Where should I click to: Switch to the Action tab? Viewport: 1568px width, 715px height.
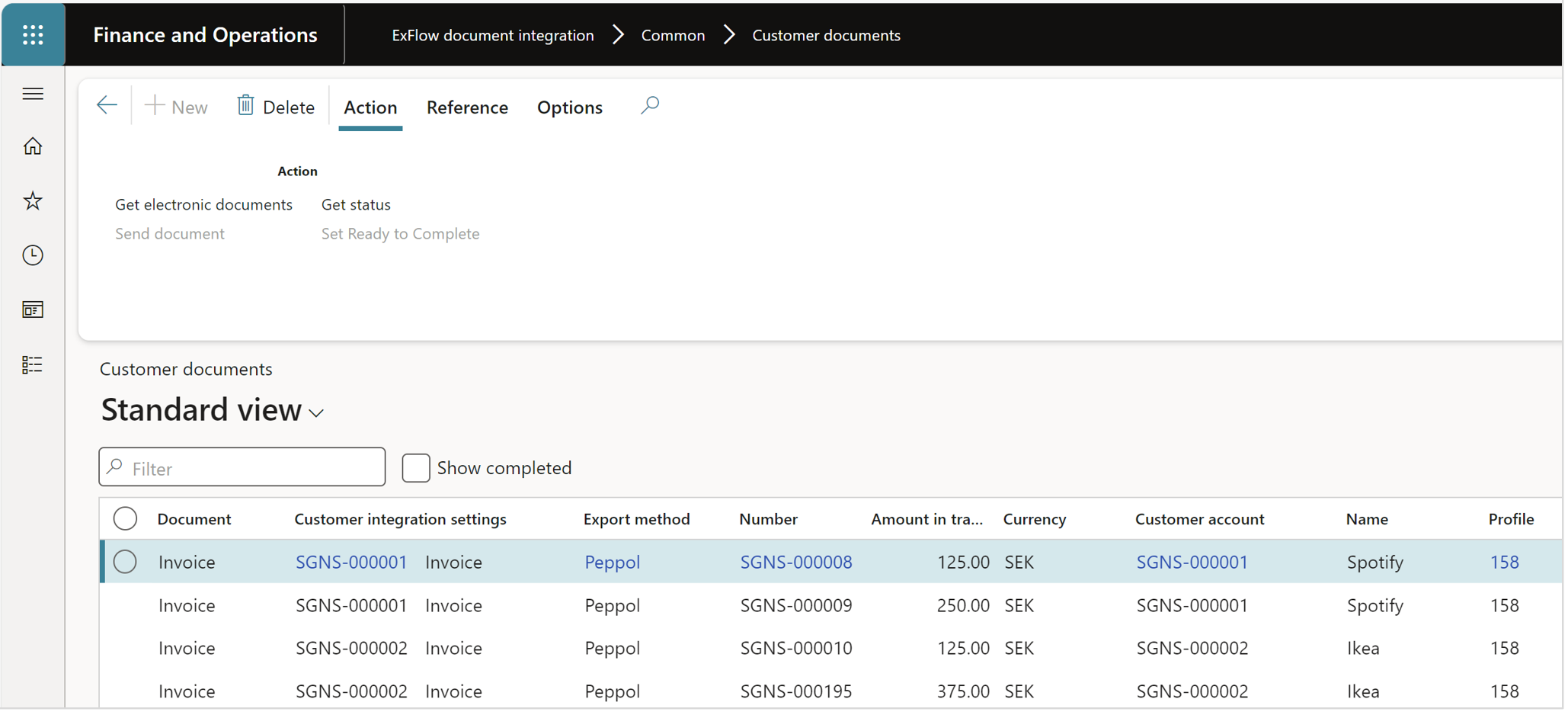click(370, 107)
